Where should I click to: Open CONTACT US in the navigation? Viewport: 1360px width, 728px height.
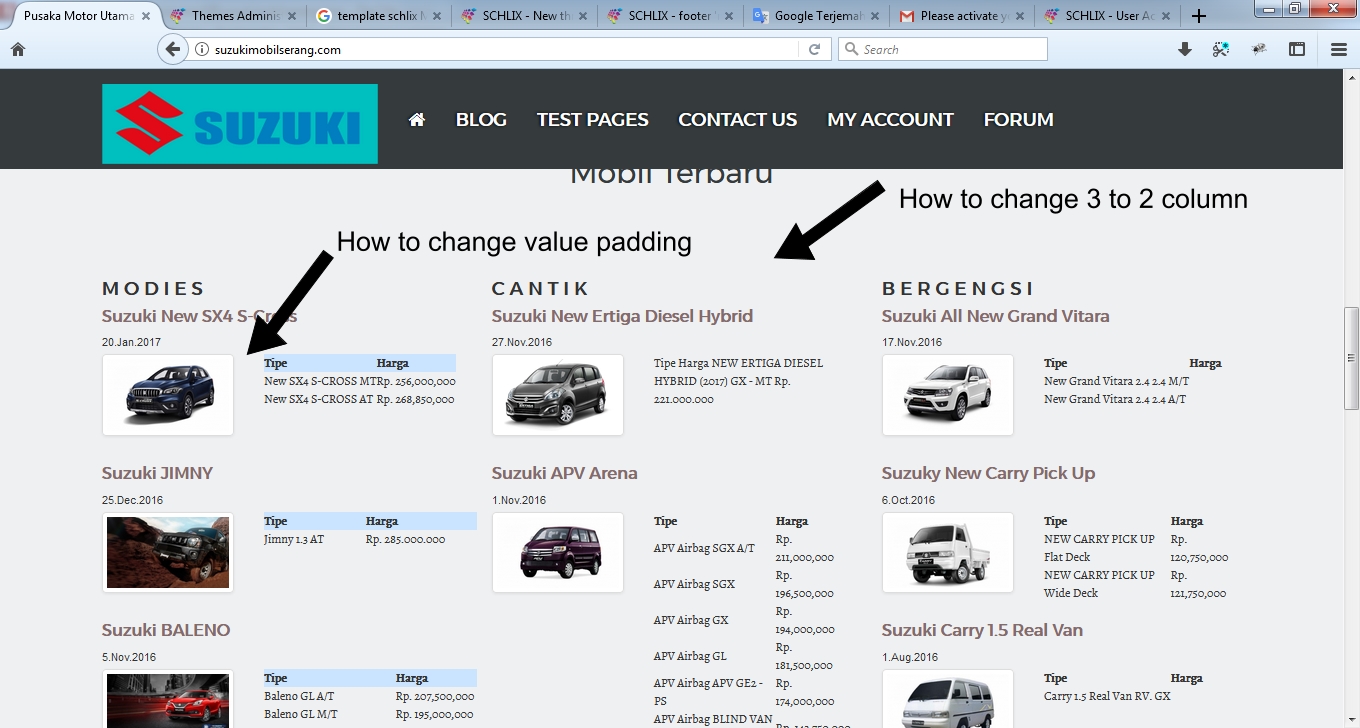(x=737, y=119)
